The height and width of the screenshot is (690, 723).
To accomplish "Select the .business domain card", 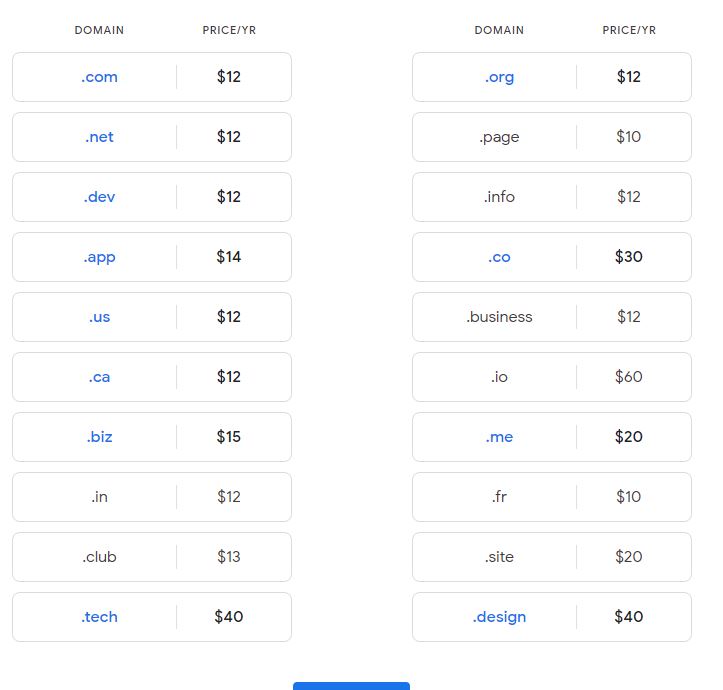I will (x=552, y=317).
